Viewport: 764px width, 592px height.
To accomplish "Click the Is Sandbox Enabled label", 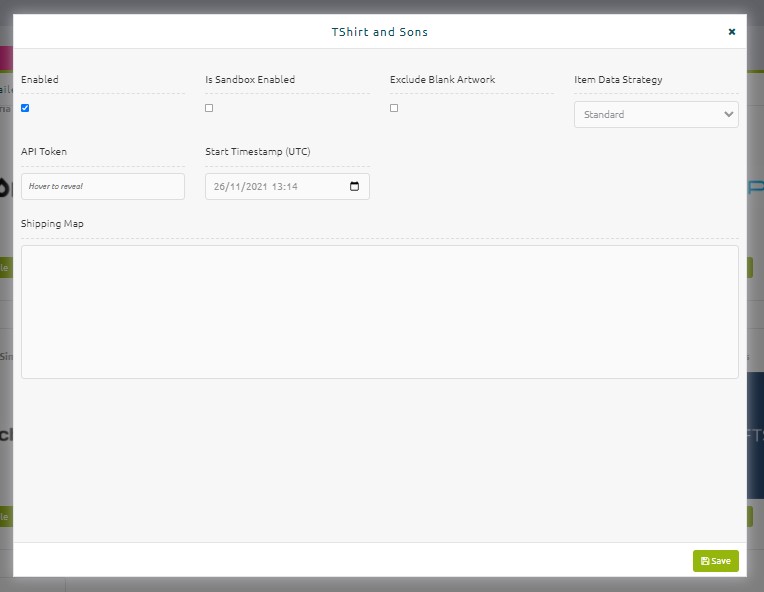I will (250, 79).
